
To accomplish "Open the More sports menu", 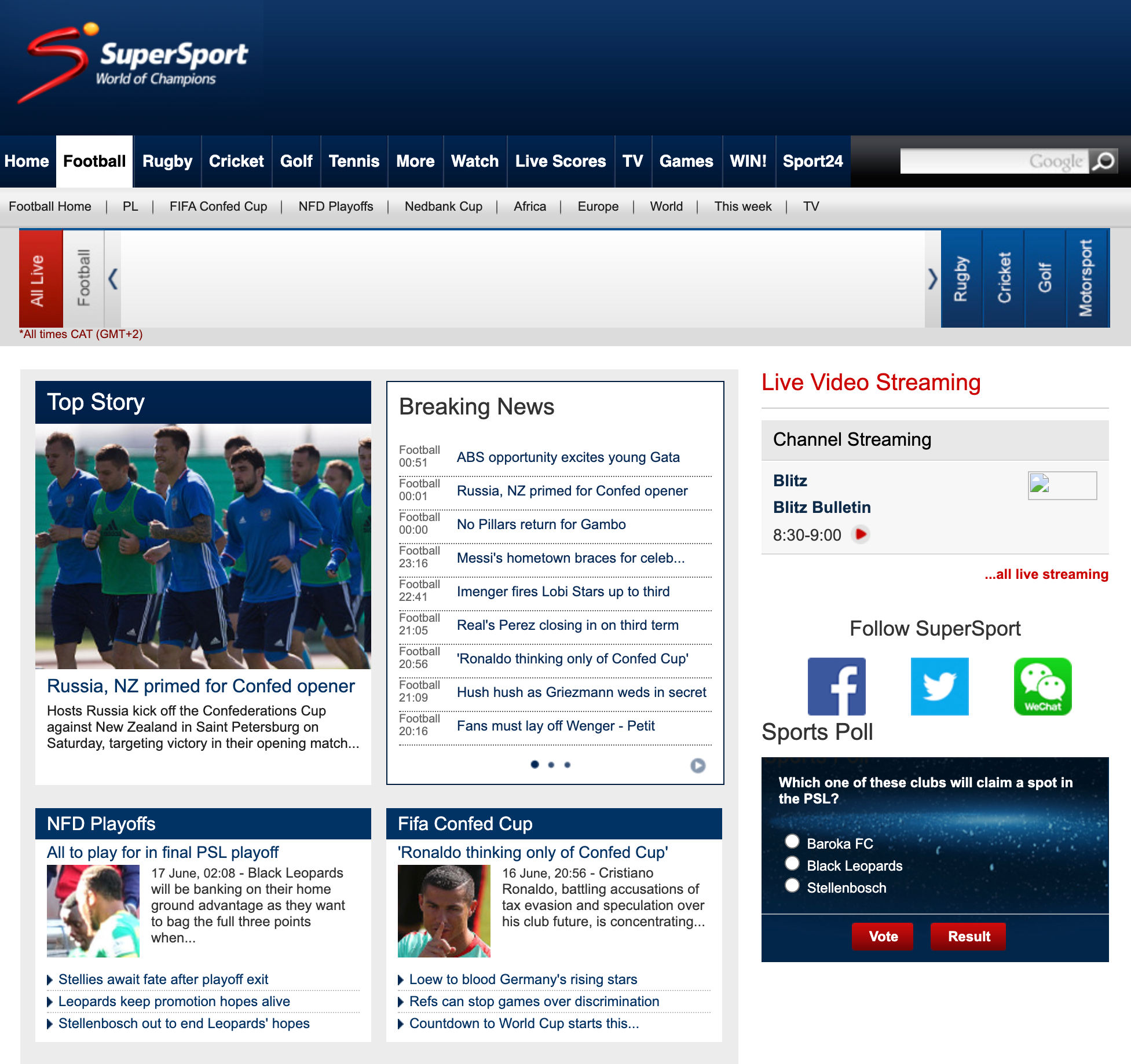I will 415,161.
